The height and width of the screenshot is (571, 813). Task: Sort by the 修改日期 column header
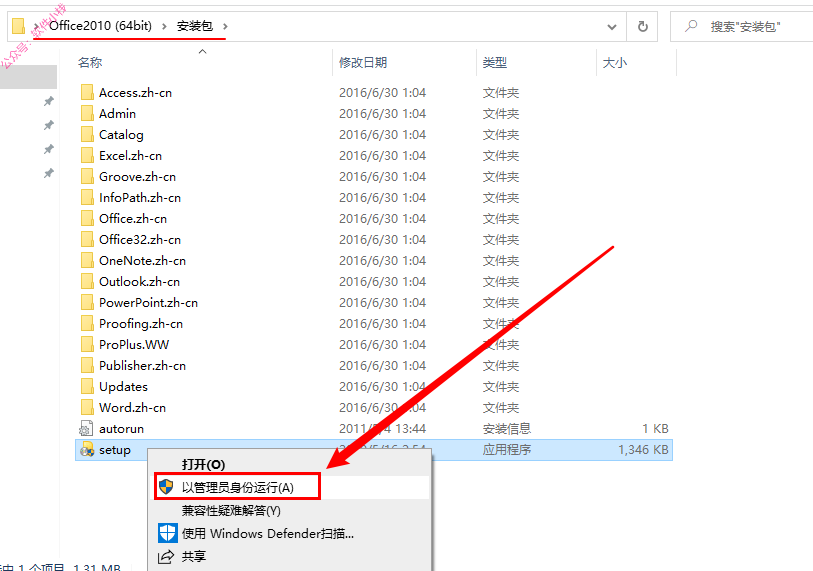coord(363,63)
